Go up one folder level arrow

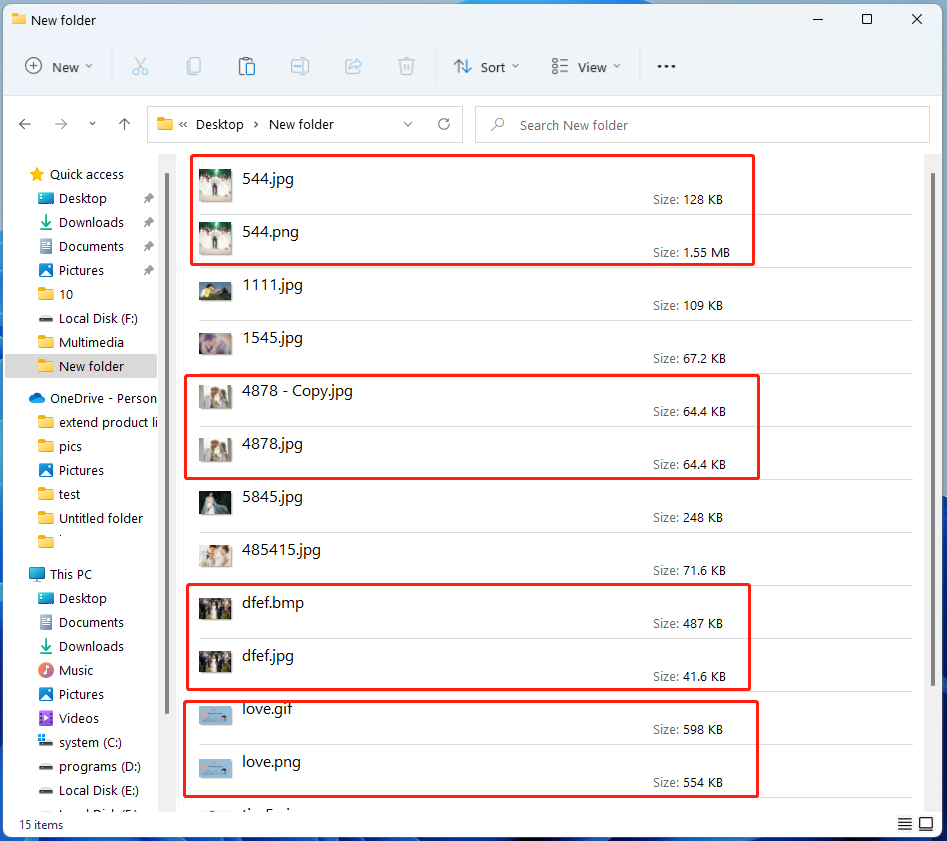pyautogui.click(x=124, y=125)
